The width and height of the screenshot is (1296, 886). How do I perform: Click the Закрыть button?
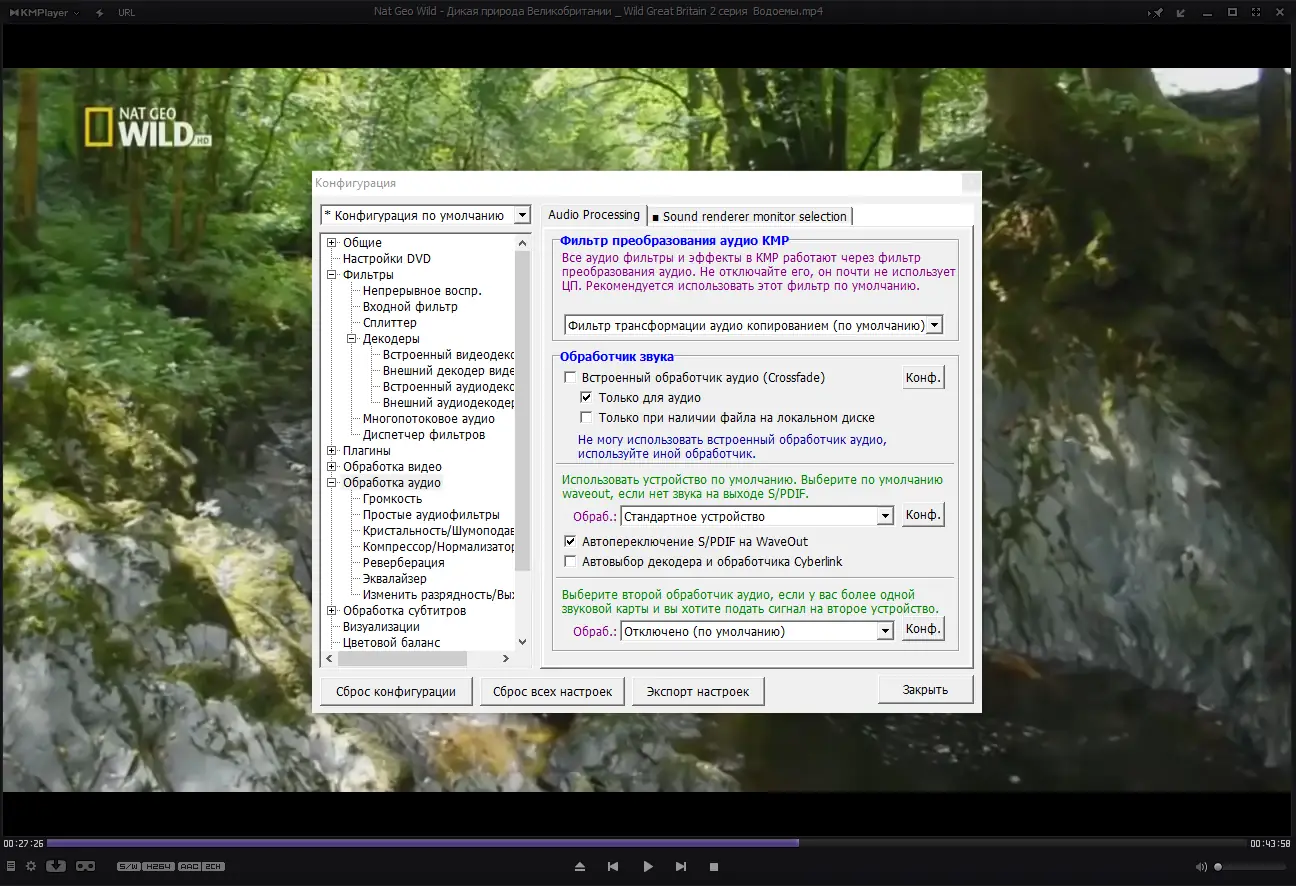925,690
